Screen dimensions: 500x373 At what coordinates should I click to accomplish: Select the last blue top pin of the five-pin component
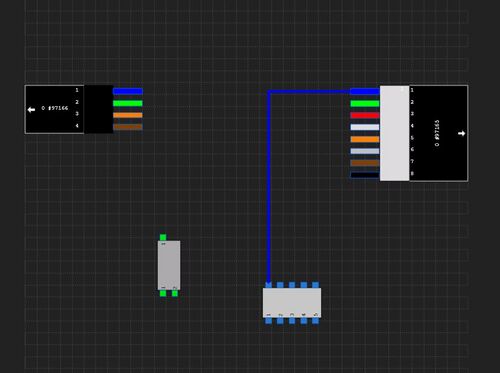tap(315, 285)
